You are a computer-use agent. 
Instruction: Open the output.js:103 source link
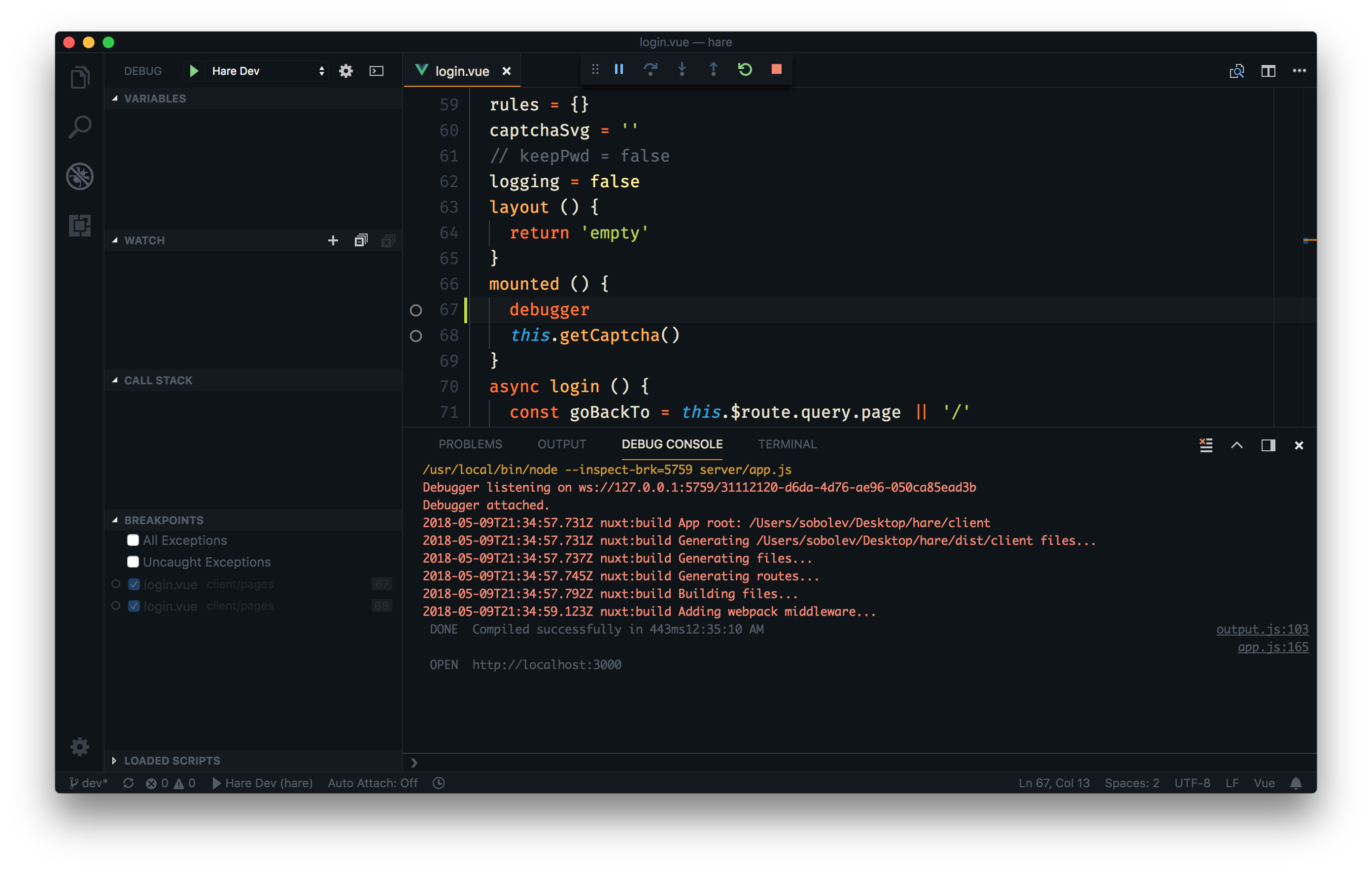(x=1262, y=629)
